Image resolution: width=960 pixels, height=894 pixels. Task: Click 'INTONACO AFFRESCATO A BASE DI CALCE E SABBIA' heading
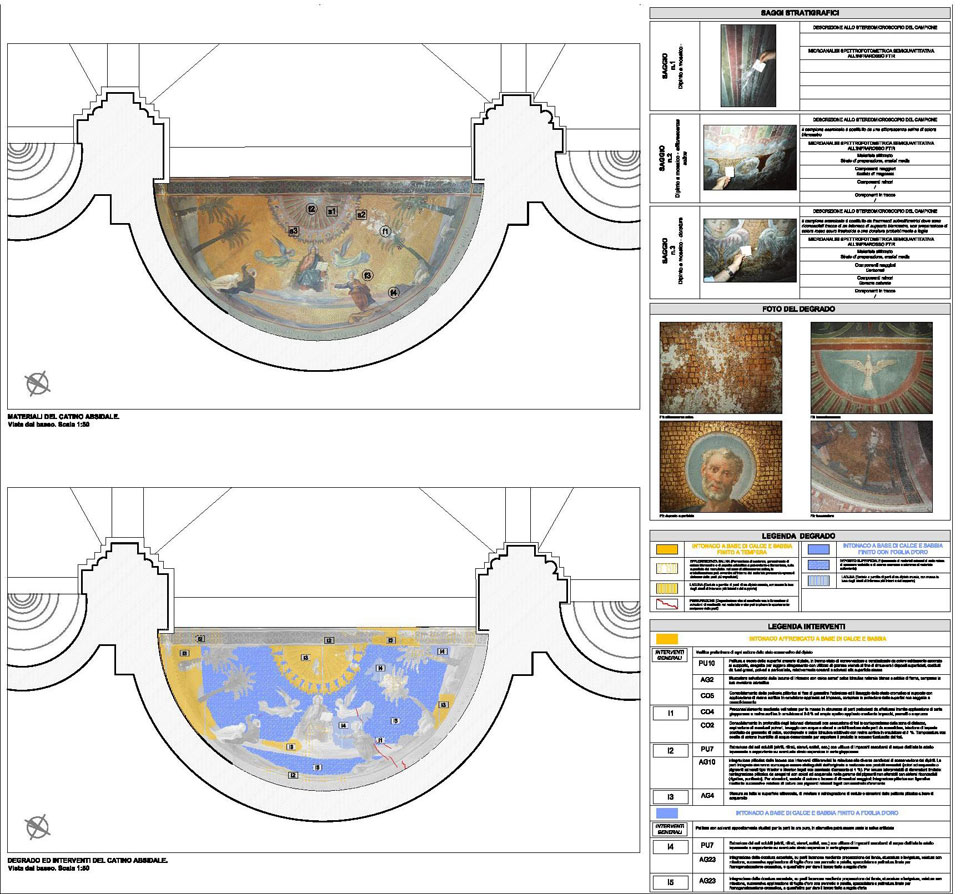click(x=817, y=639)
